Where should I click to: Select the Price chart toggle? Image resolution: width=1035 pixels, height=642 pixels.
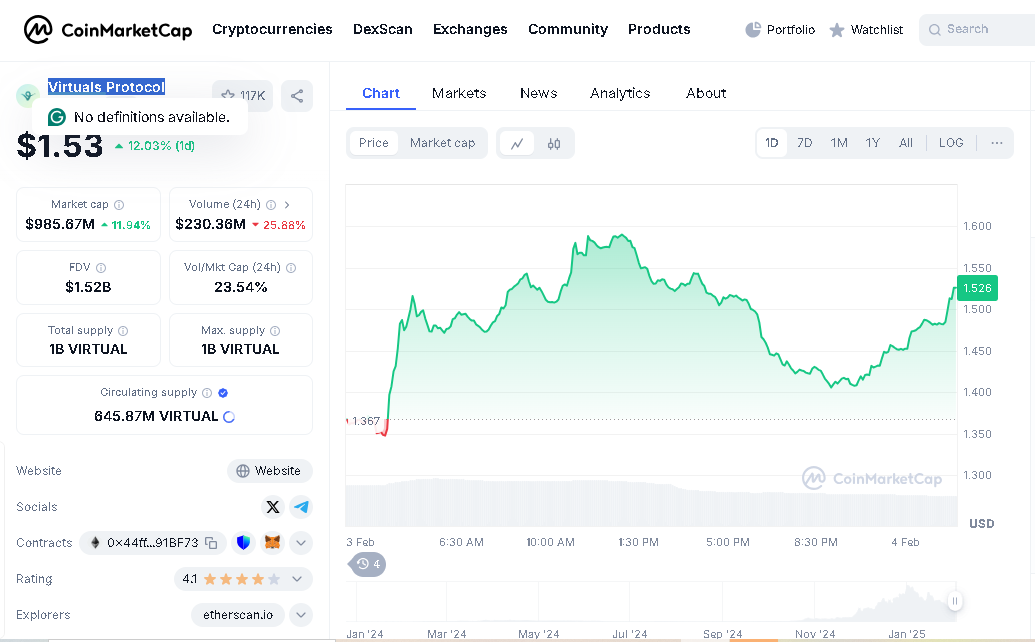[x=374, y=143]
